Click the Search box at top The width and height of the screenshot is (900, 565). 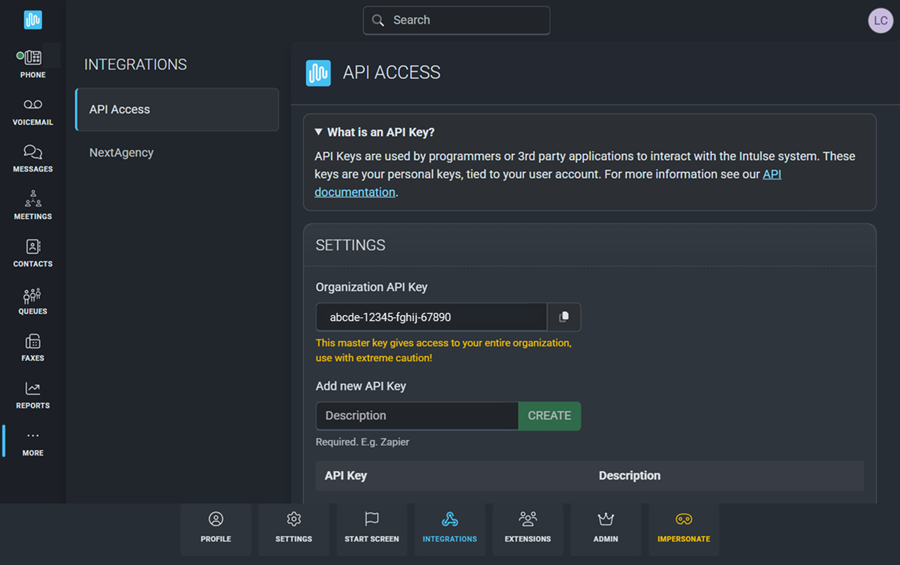tap(457, 20)
